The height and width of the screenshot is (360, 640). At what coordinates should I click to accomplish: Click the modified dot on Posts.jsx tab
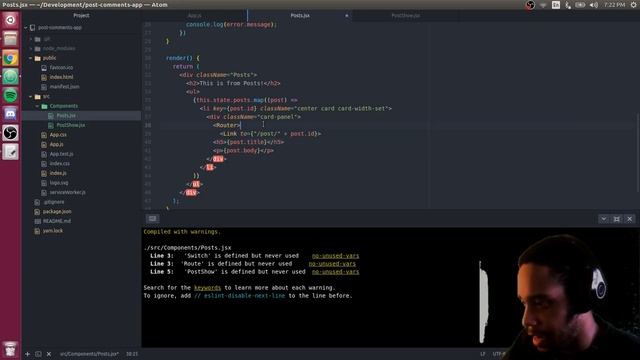pyautogui.click(x=347, y=16)
